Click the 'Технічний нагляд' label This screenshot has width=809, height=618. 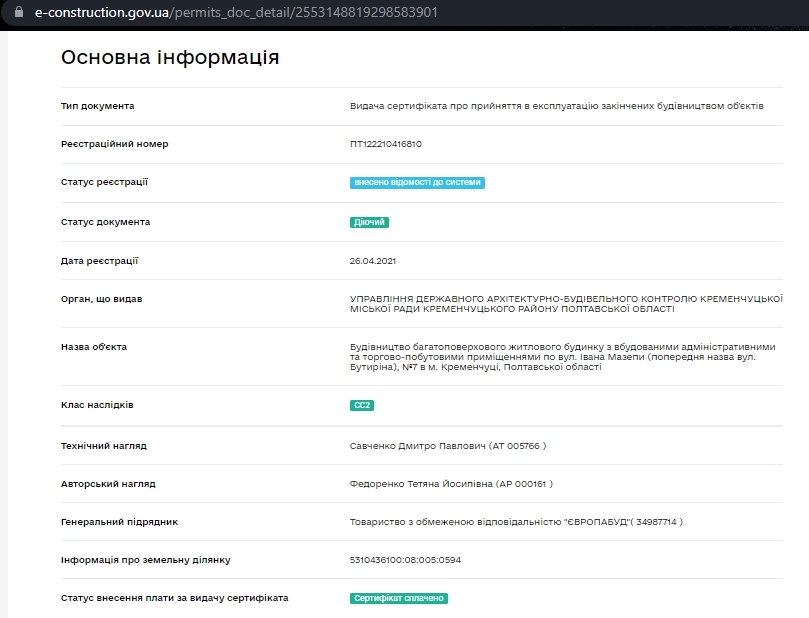point(104,446)
